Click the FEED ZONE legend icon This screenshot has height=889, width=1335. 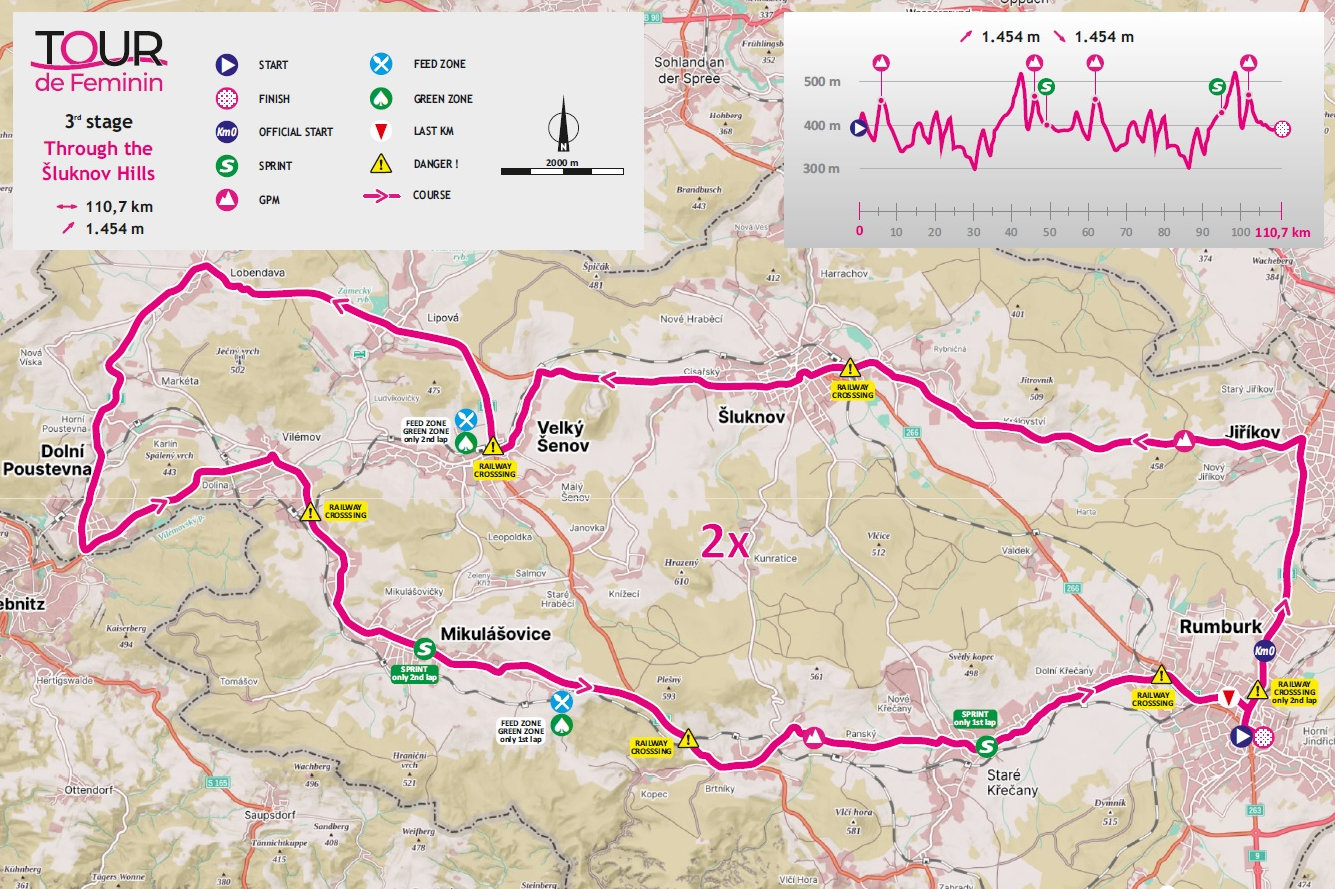(x=381, y=65)
